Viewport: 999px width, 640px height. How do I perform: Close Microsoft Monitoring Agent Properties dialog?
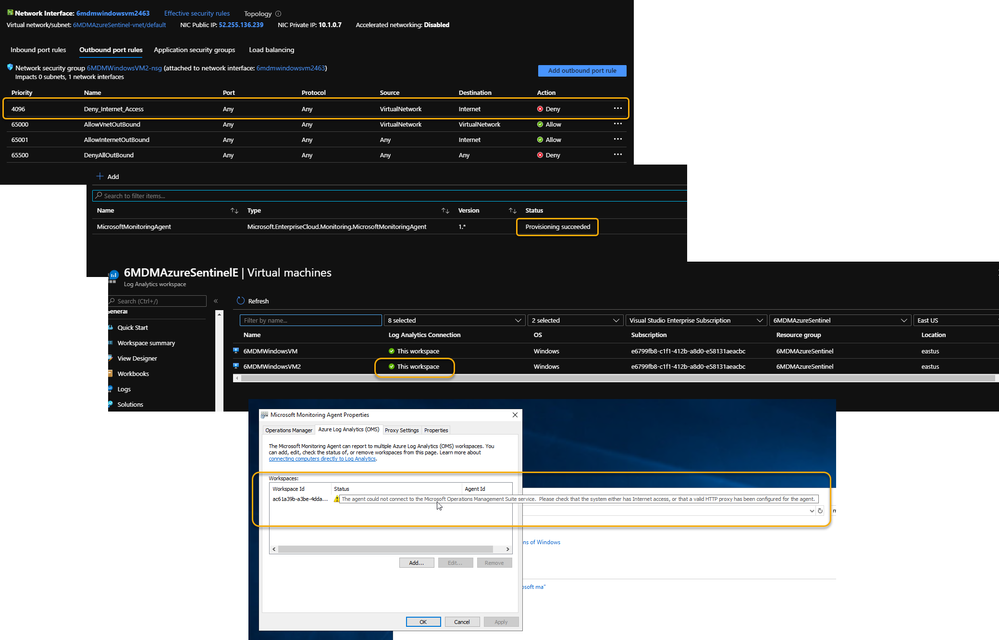click(515, 415)
